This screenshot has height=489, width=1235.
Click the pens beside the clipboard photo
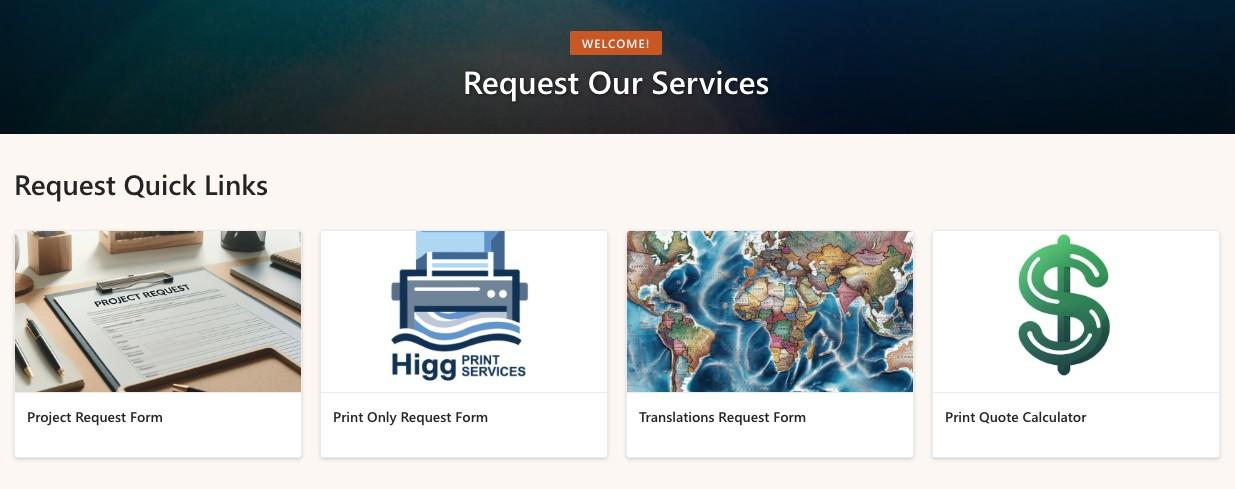point(38,347)
